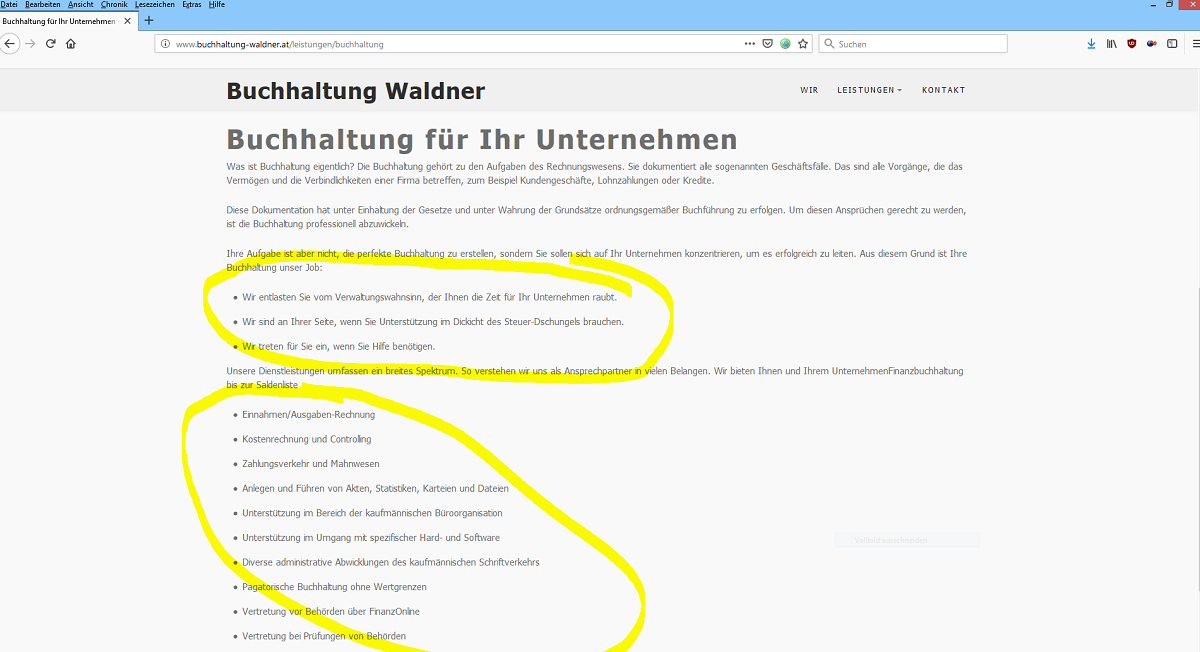1200x652 pixels.
Task: Reload the current page
Action: coord(50,44)
